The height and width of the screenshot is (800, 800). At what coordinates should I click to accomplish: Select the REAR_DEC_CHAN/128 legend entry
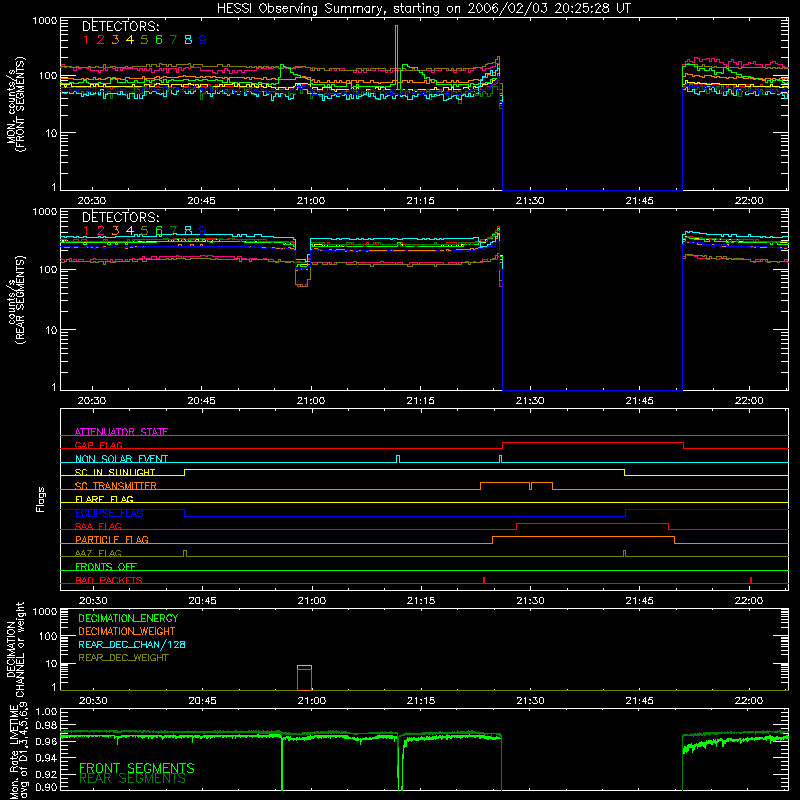click(x=132, y=644)
